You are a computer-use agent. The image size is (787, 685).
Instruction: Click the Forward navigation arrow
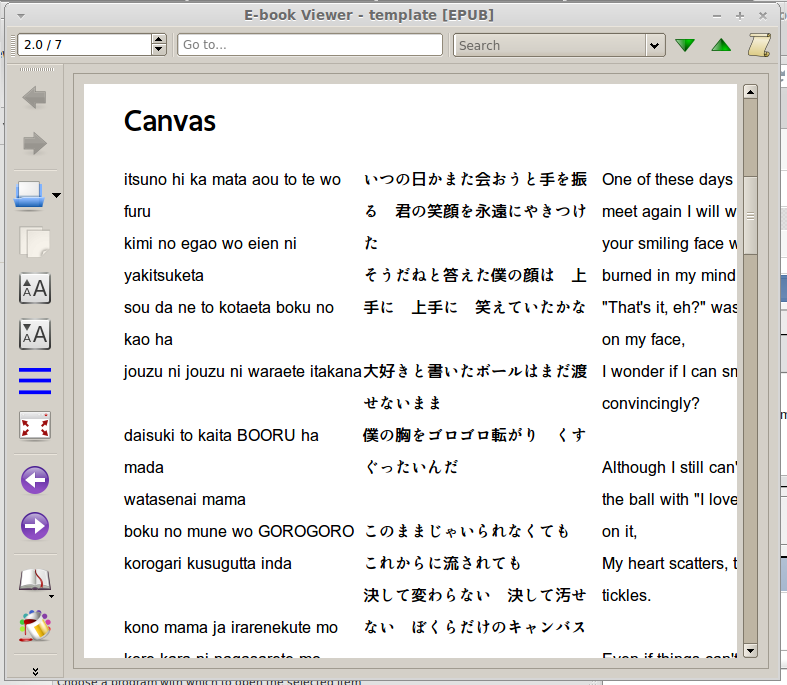pos(35,144)
